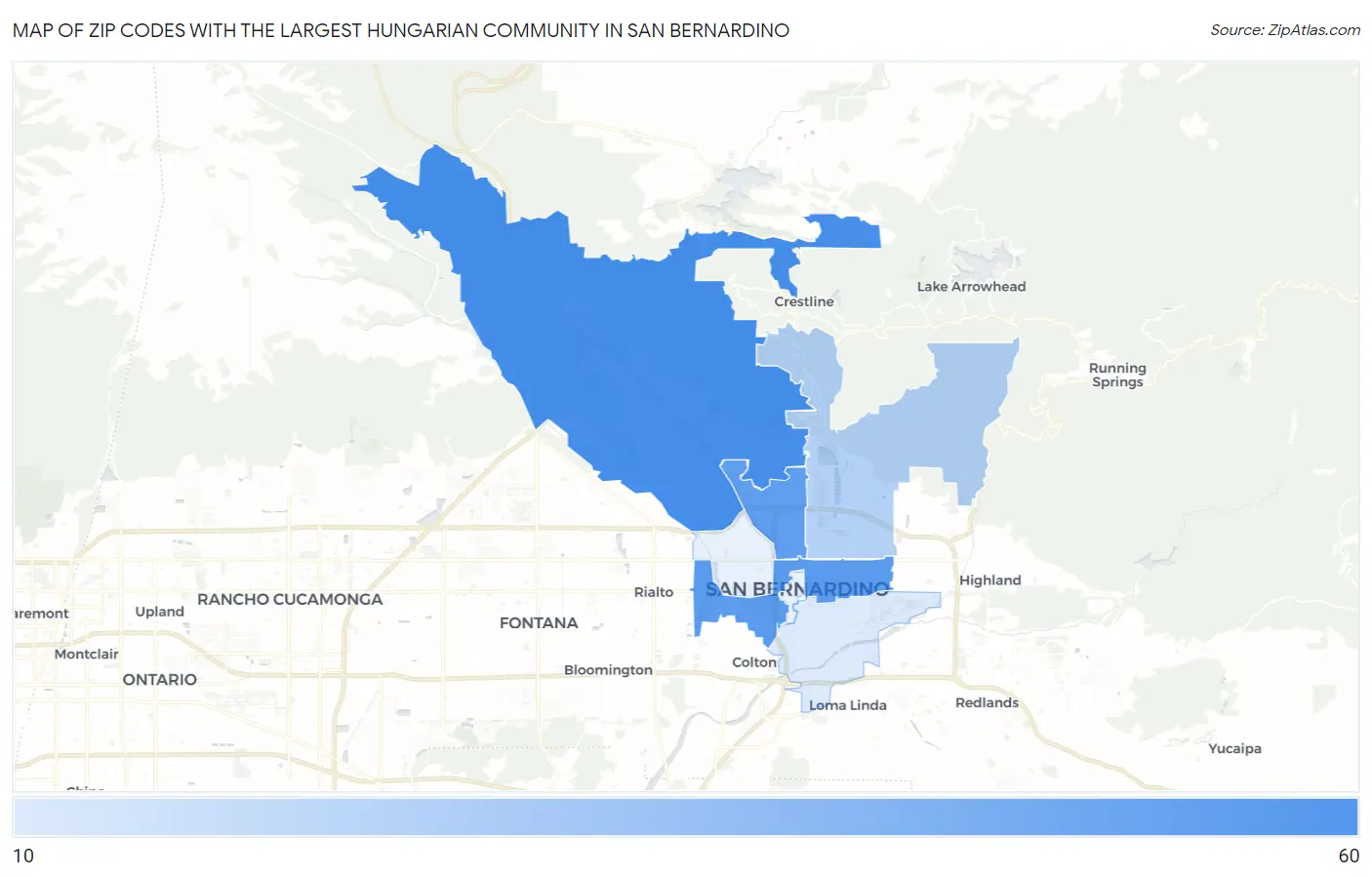The width and height of the screenshot is (1372, 877).
Task: Click the SAN BERNARDINO city label
Action: (x=797, y=589)
